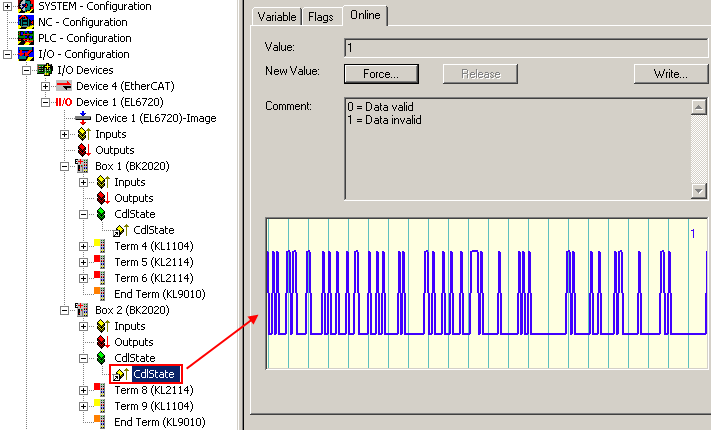Click the End Term (KL9010) icon under Box 1
The width and height of the screenshot is (711, 430).
pos(100,293)
